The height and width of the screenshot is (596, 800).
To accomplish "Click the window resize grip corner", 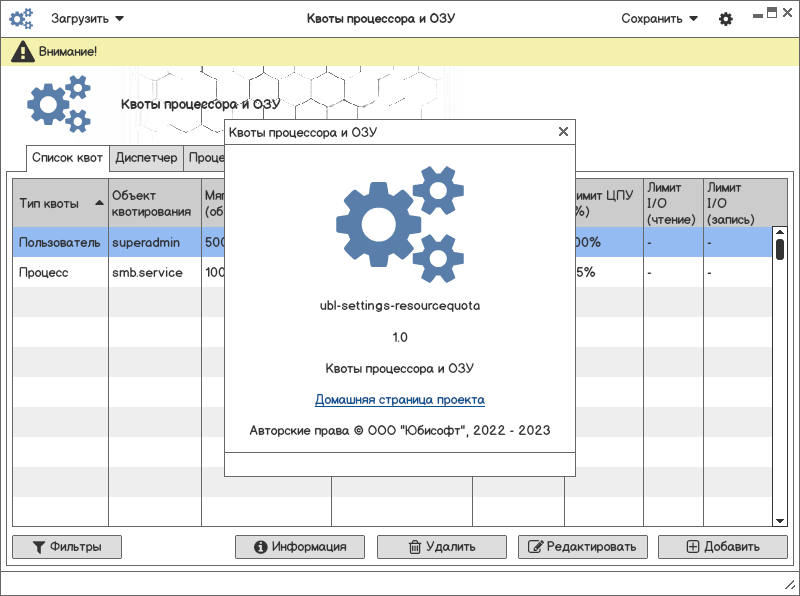I will (x=789, y=585).
